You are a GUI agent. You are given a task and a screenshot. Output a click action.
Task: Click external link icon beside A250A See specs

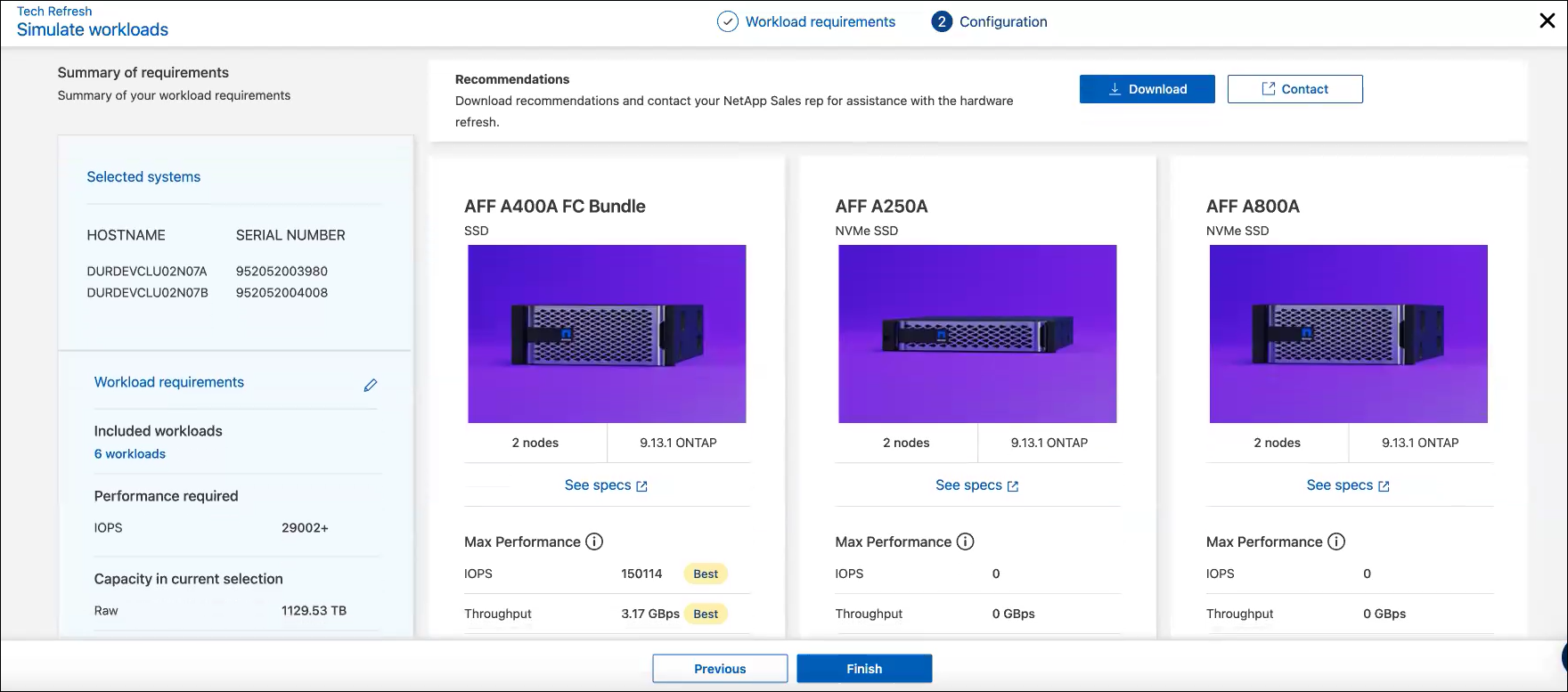click(x=1013, y=486)
